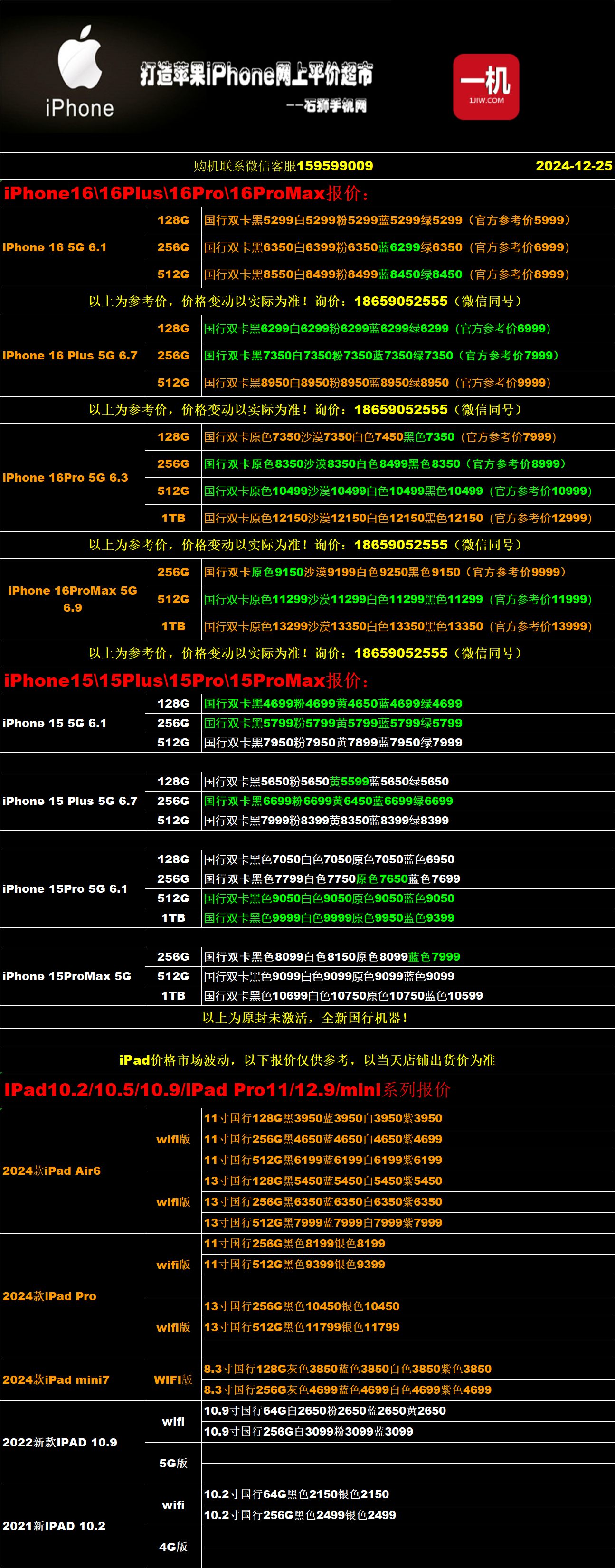The image size is (615, 1568).
Task: Select the 5G版 cell for 2022 iPad 10.9
Action: coord(173,1464)
